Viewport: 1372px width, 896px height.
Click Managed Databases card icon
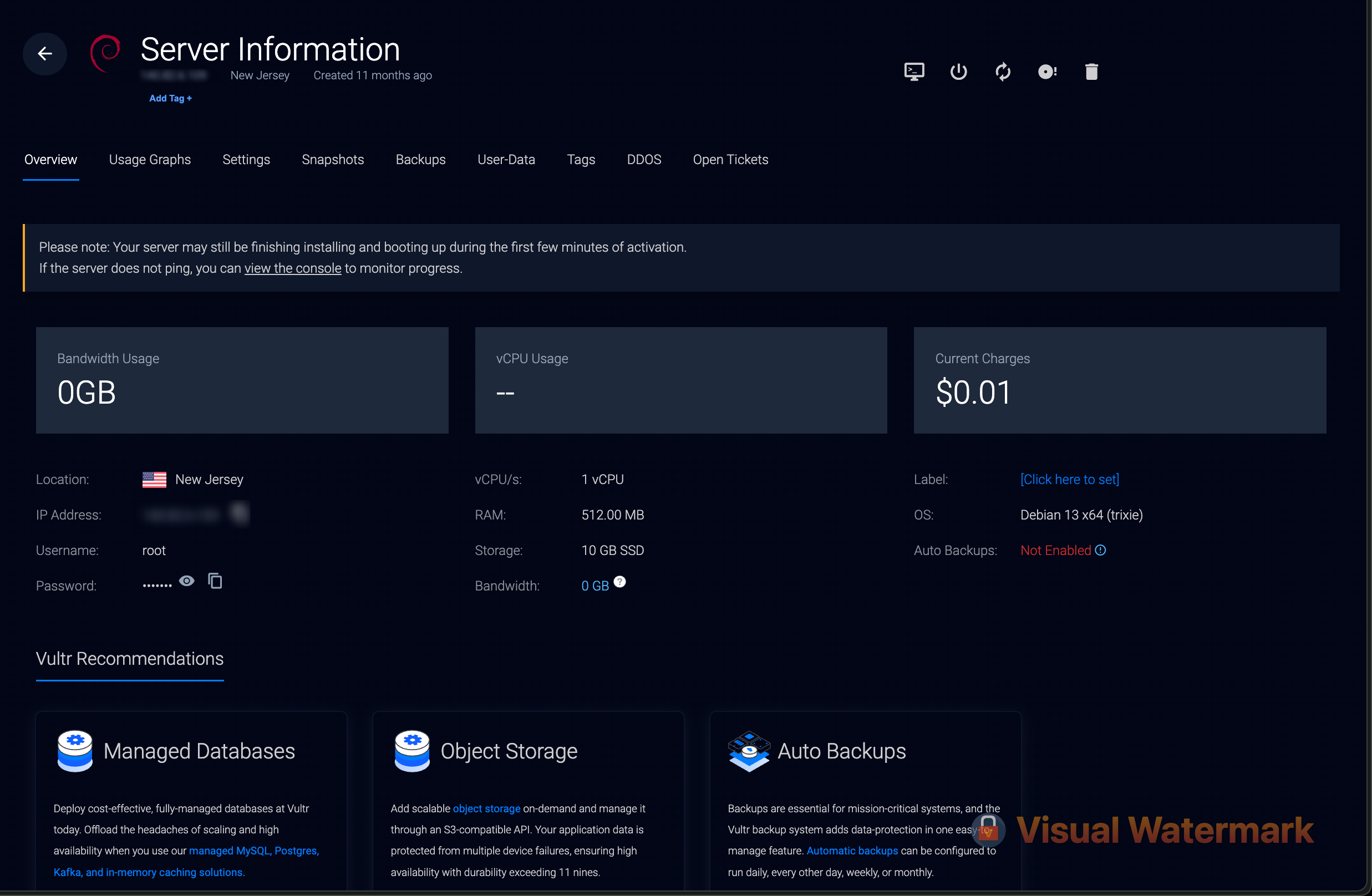coord(75,751)
